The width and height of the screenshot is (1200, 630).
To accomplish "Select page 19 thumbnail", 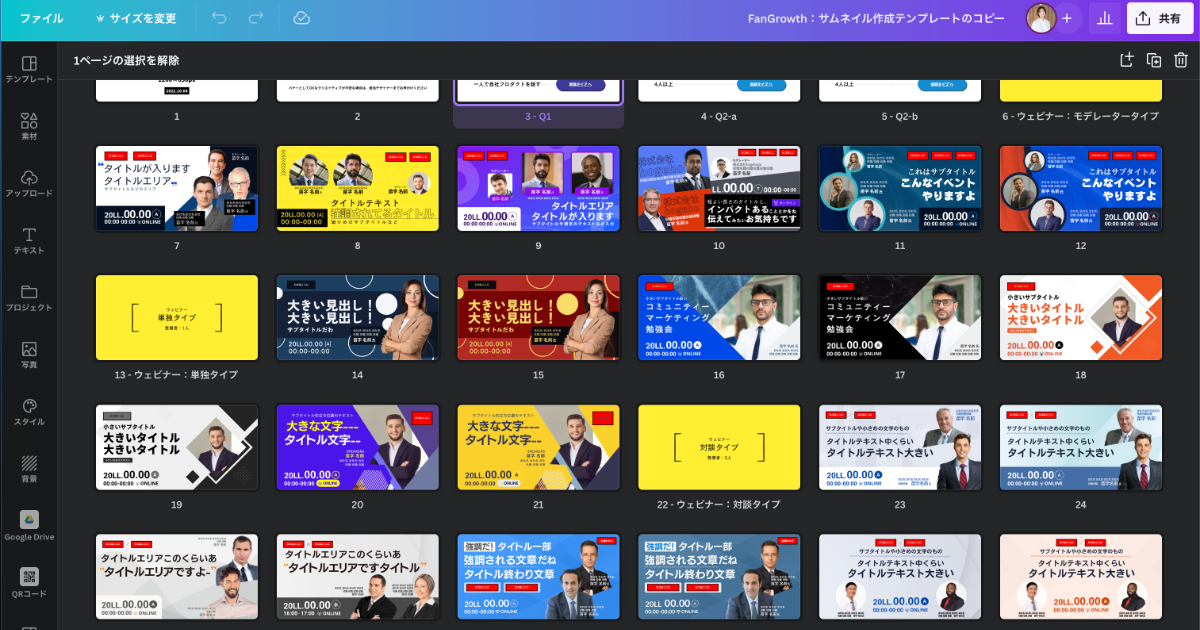I will pos(177,447).
